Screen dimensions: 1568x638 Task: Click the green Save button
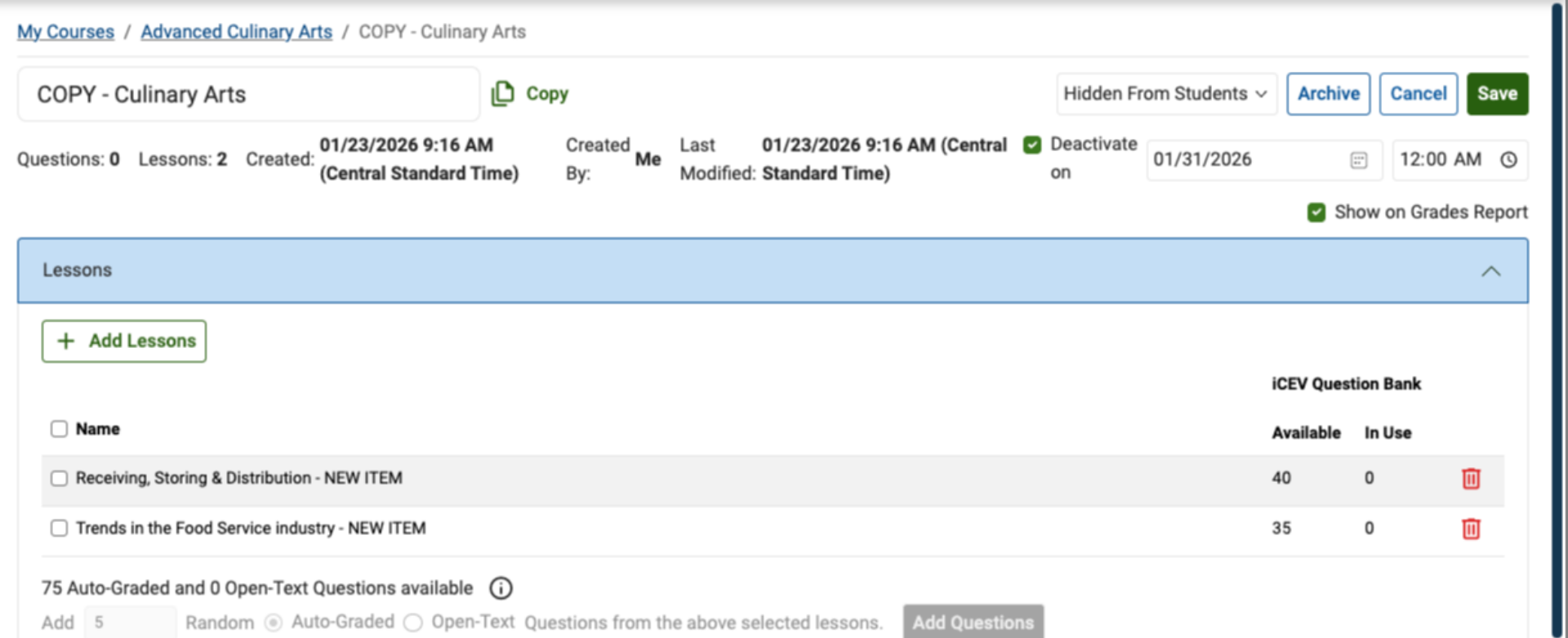coord(1496,94)
